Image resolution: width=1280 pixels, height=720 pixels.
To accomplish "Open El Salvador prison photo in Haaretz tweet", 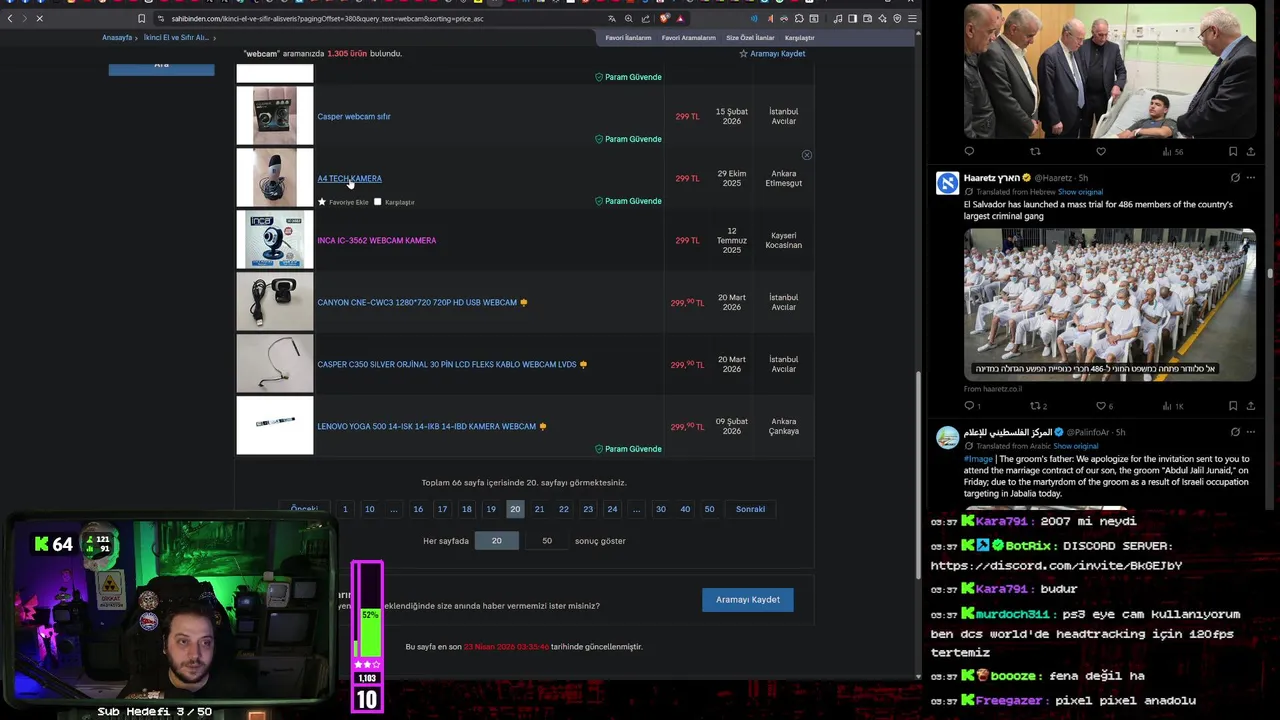I will pos(1109,305).
